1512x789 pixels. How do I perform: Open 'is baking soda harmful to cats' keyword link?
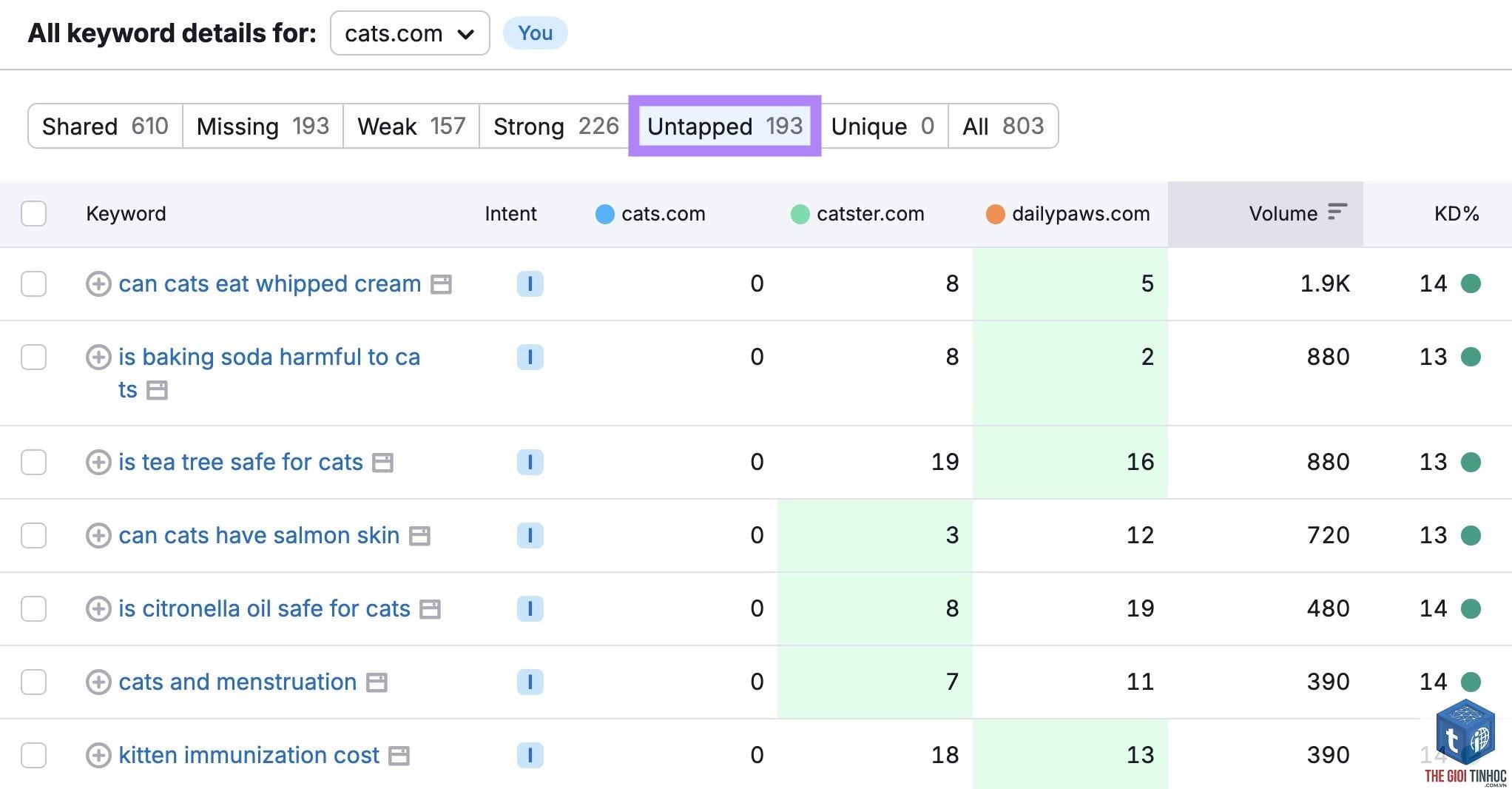269,373
